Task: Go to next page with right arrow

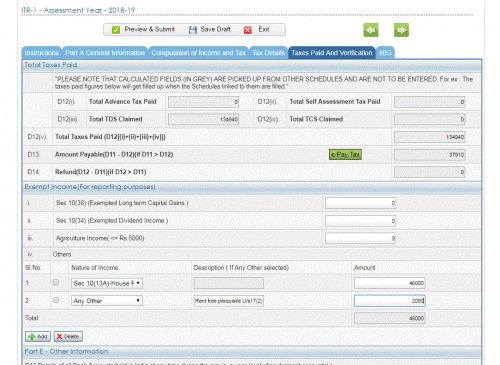Action: [401, 30]
